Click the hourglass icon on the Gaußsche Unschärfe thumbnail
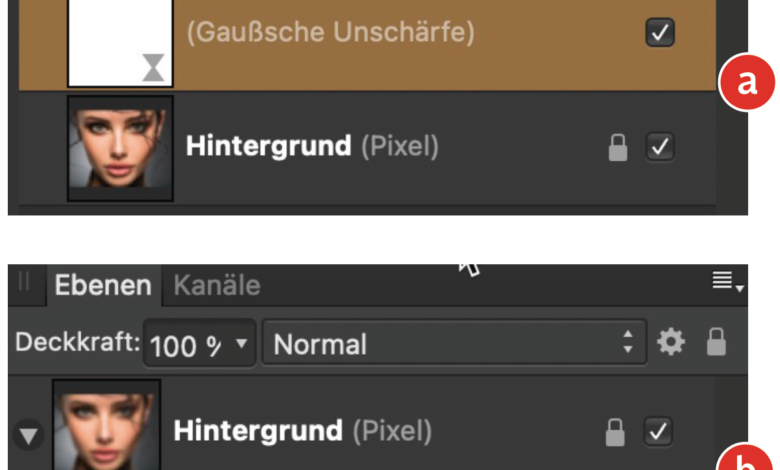 click(x=153, y=66)
